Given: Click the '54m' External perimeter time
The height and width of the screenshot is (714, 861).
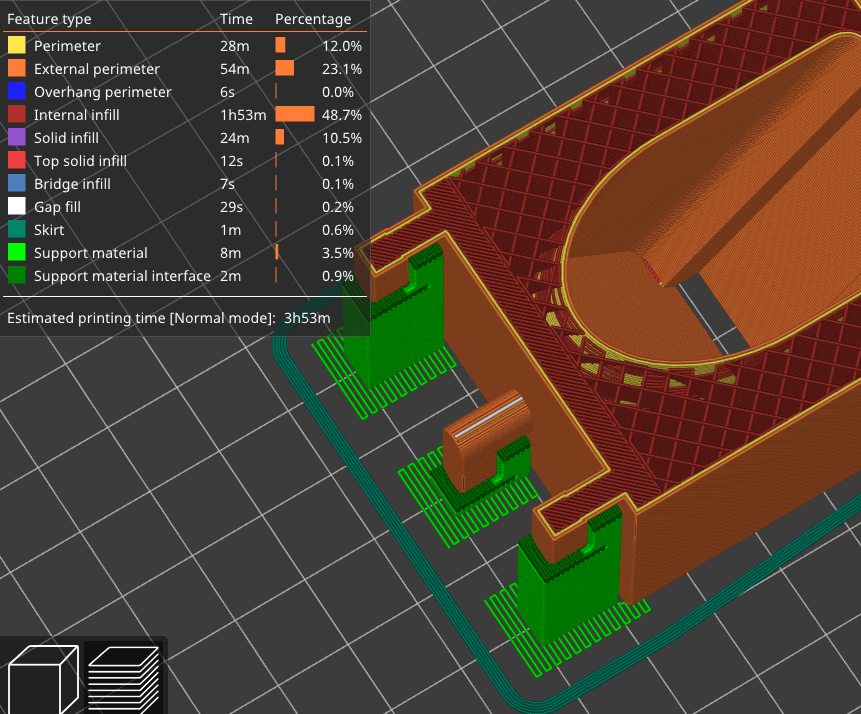Looking at the screenshot, I should [234, 69].
